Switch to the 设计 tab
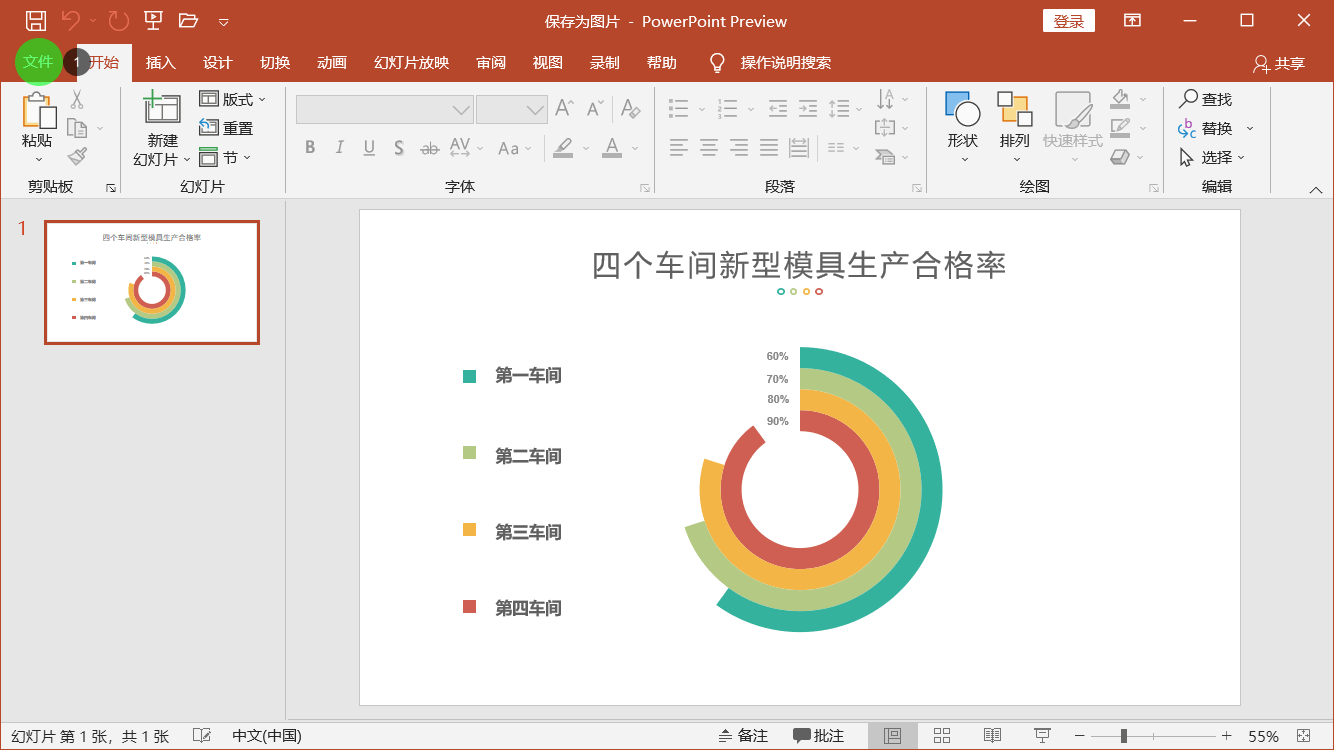Image resolution: width=1334 pixels, height=750 pixels. coord(217,62)
